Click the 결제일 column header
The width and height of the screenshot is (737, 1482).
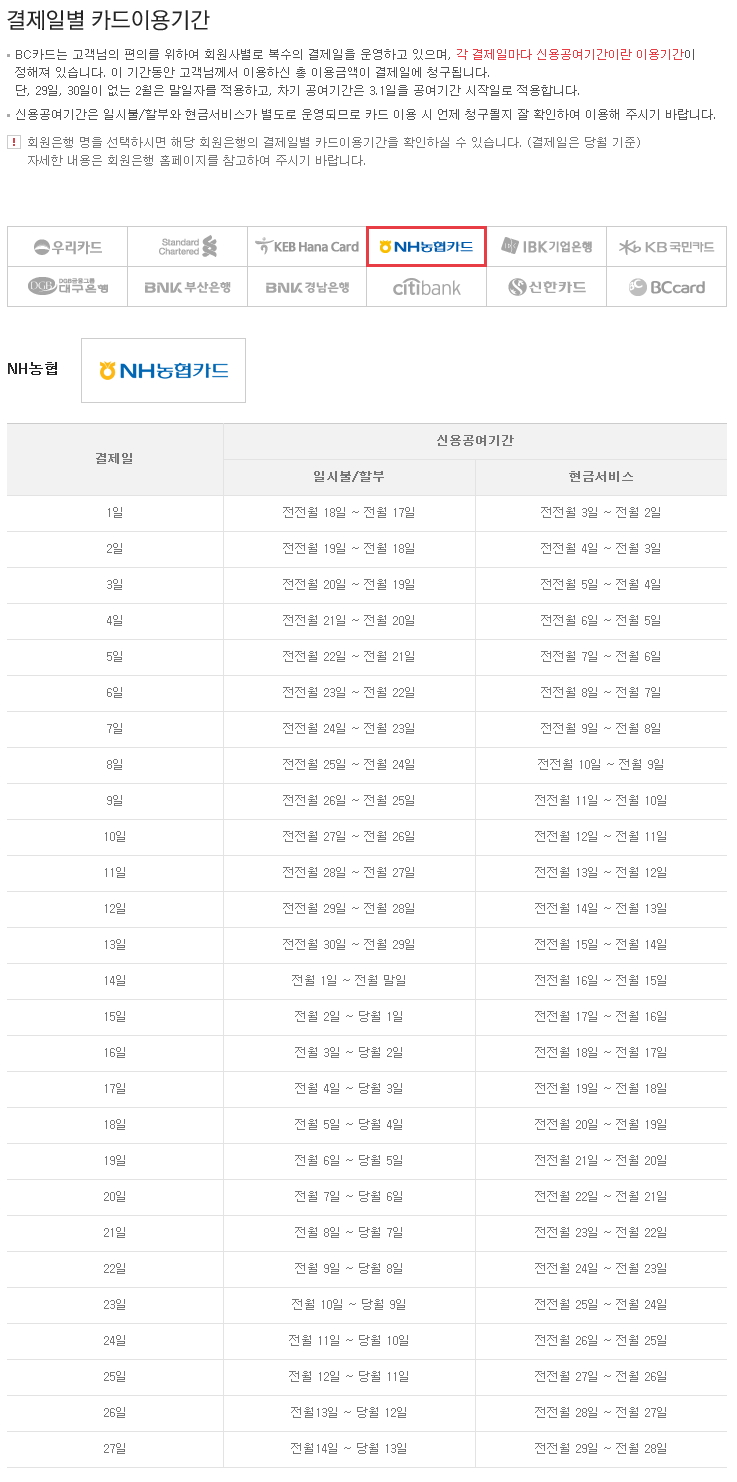(115, 459)
